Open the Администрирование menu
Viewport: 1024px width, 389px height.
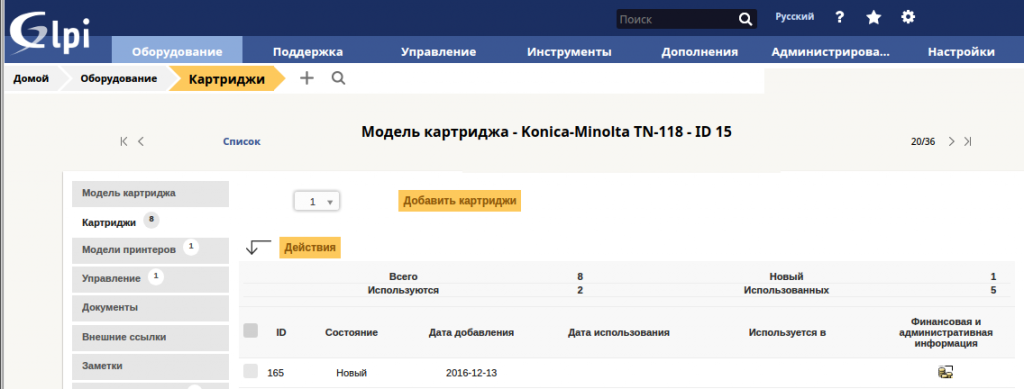[830, 52]
